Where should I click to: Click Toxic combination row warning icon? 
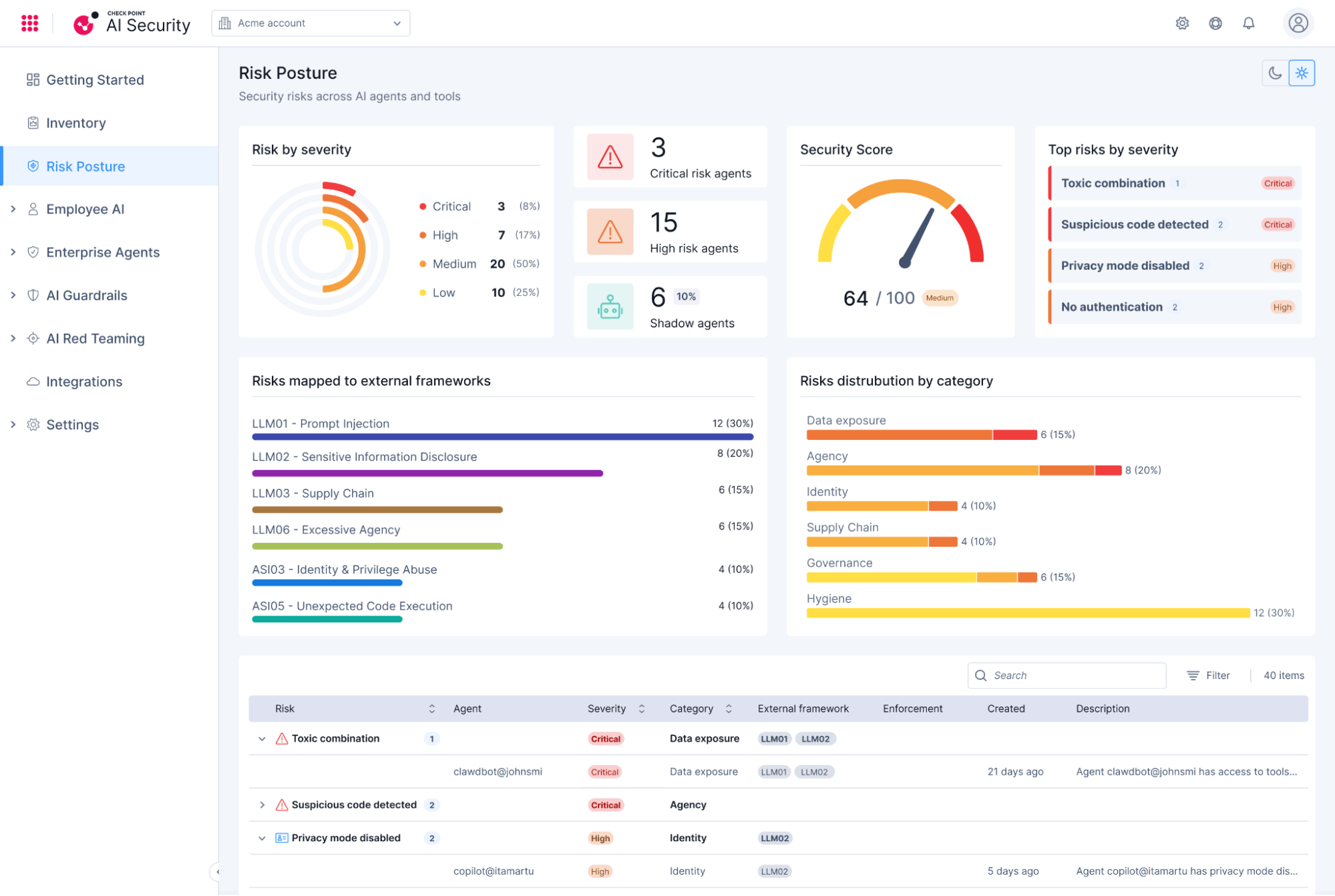pos(282,739)
